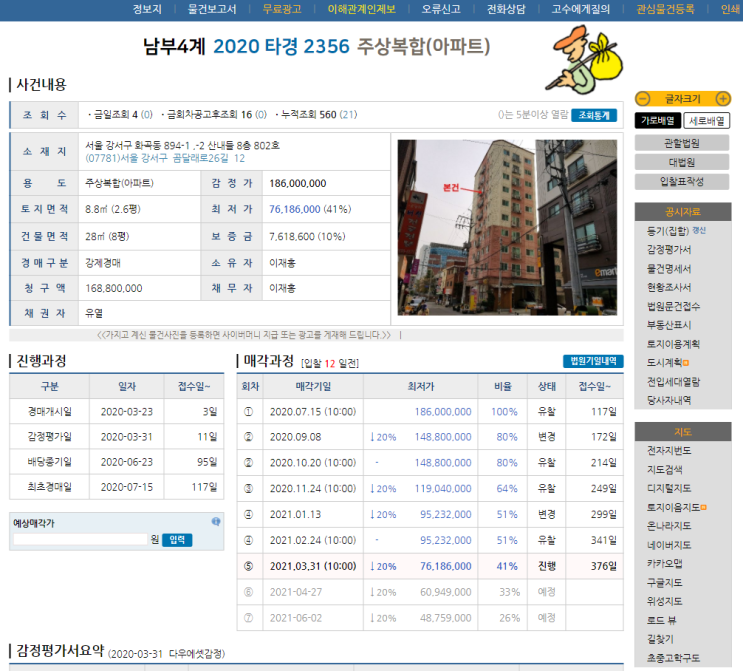The width and height of the screenshot is (743, 671).
Task: Increase font size with plus icon
Action: (723, 99)
